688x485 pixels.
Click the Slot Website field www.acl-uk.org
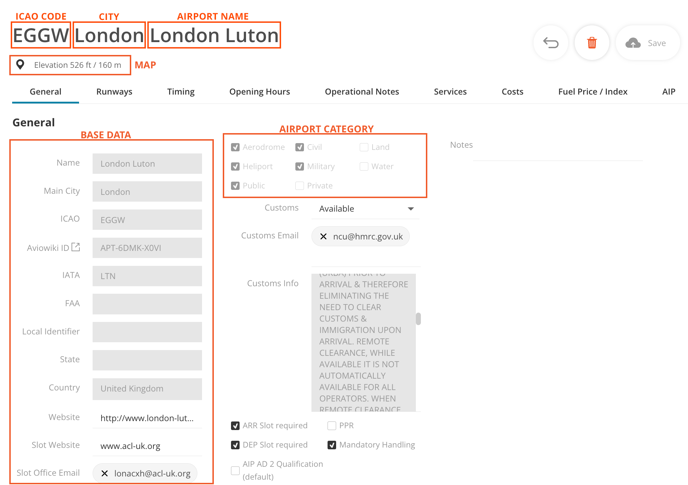(x=147, y=446)
